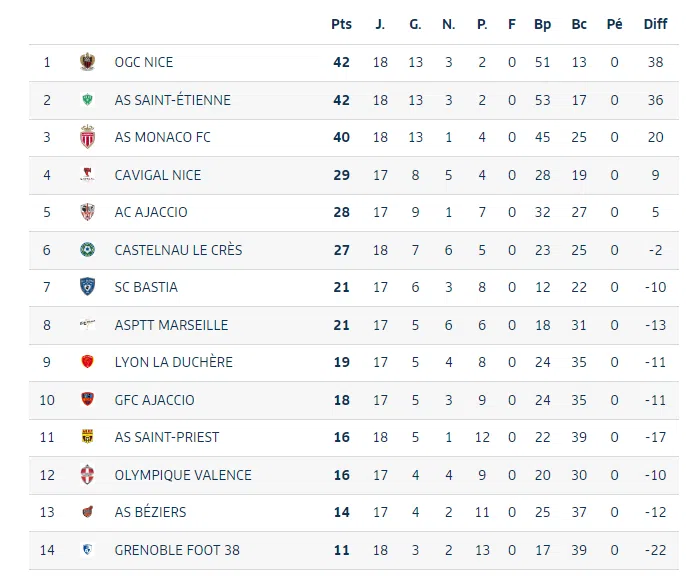Click the Olympique Valence club badge

pyautogui.click(x=88, y=475)
